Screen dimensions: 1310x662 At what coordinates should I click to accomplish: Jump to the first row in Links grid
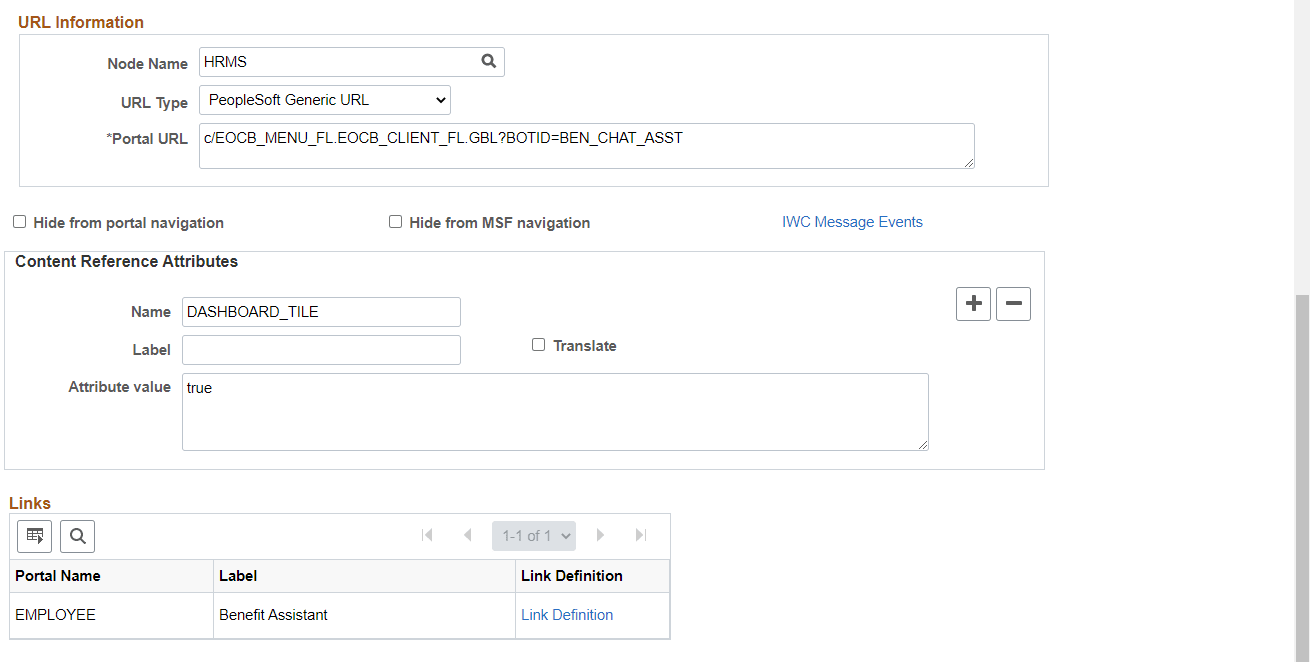click(427, 535)
